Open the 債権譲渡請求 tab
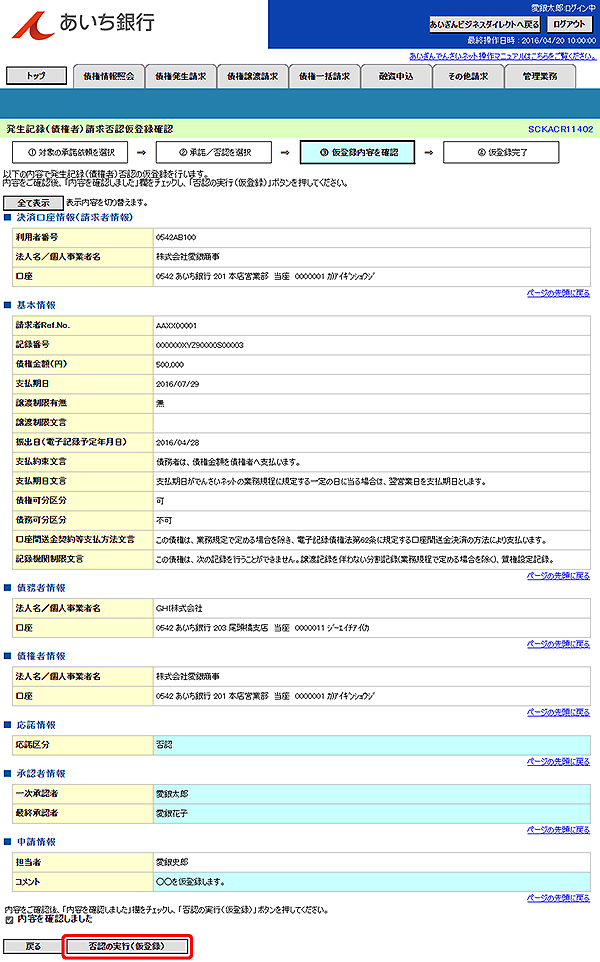 click(252, 77)
